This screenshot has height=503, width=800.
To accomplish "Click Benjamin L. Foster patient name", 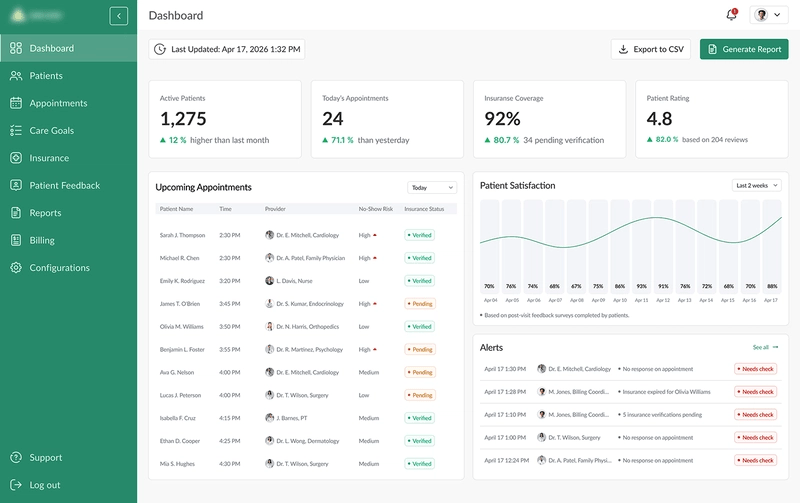I will (x=182, y=349).
